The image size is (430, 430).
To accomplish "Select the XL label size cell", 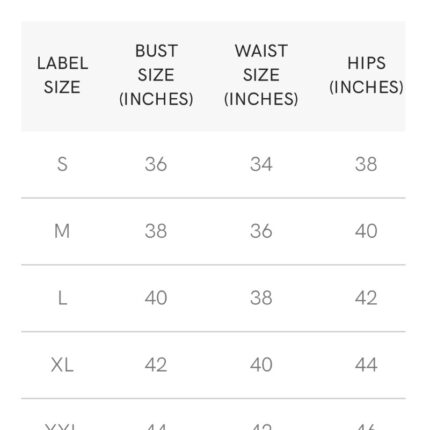I will tap(62, 365).
